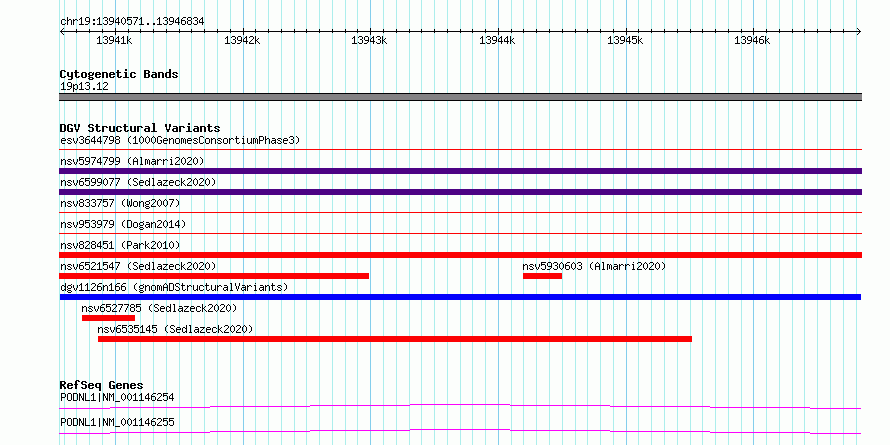The image size is (890, 445).
Task: Open the nsv6521547 (Sedlazeck2020) label
Action: 138,266
